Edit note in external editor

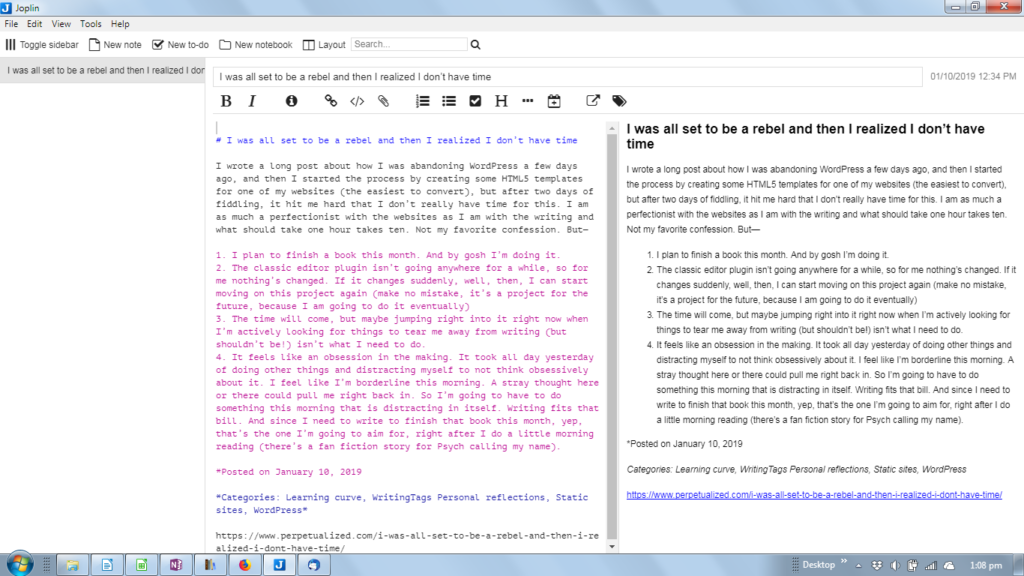click(x=593, y=101)
